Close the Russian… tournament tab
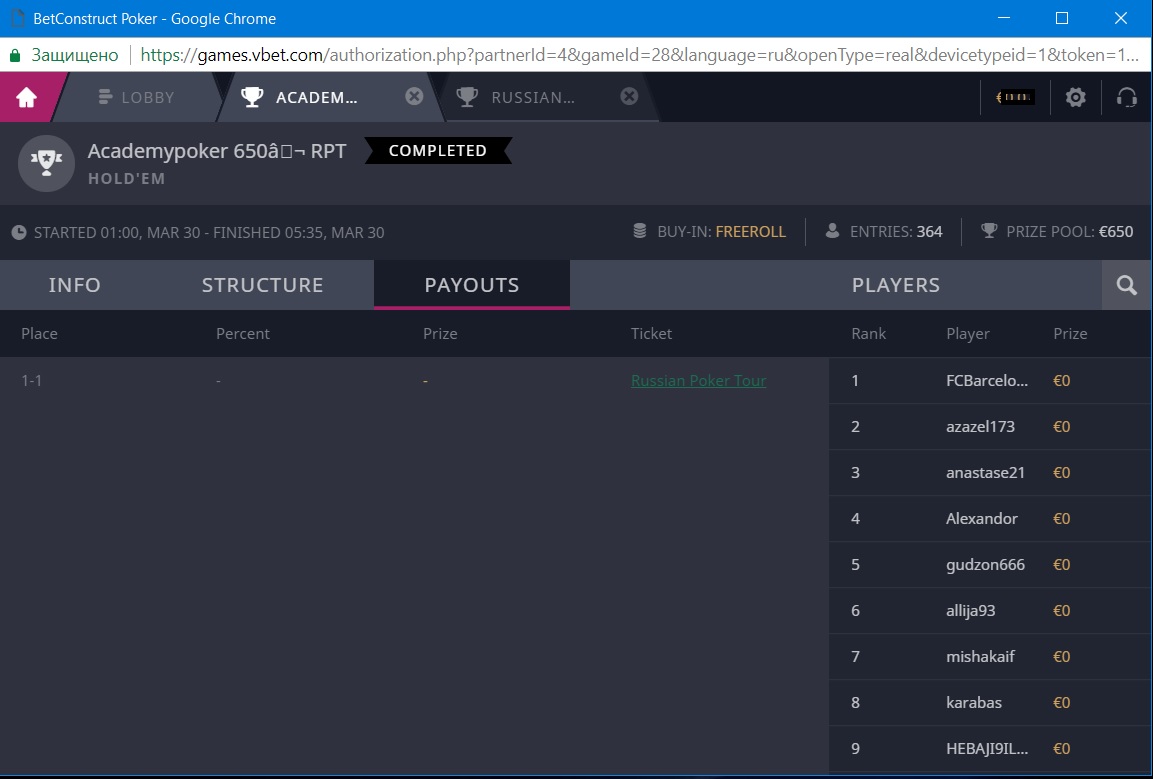1153x779 pixels. click(629, 96)
